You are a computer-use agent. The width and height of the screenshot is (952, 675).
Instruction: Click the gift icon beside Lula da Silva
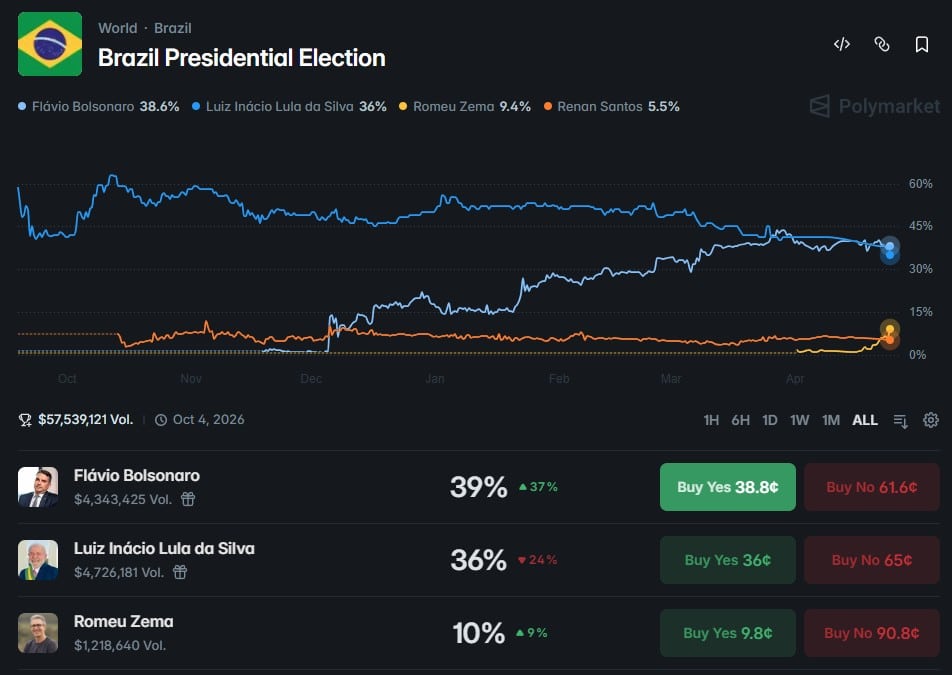coord(180,572)
